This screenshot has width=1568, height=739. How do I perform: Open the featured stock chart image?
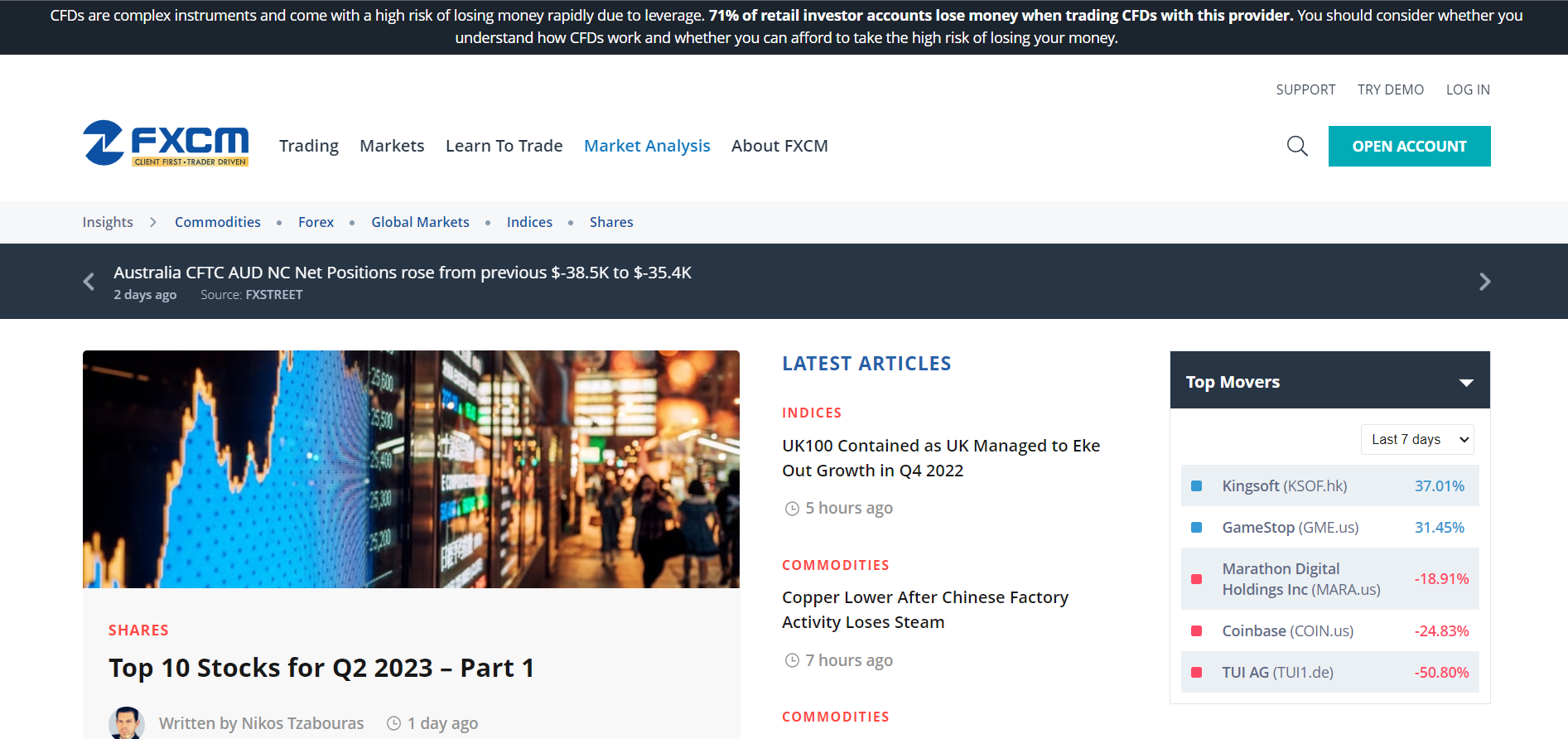[411, 469]
